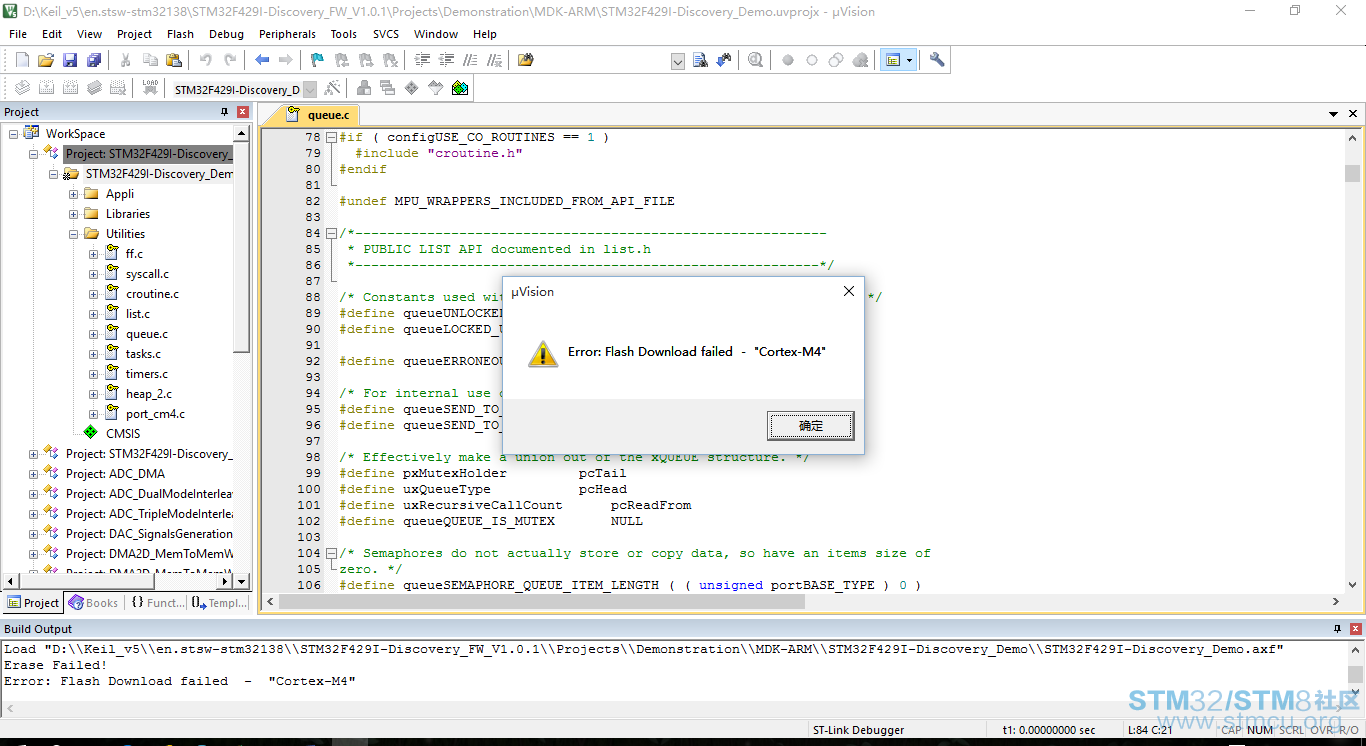Build target files icon
Viewport: 1366px width, 746px height.
pos(46,88)
